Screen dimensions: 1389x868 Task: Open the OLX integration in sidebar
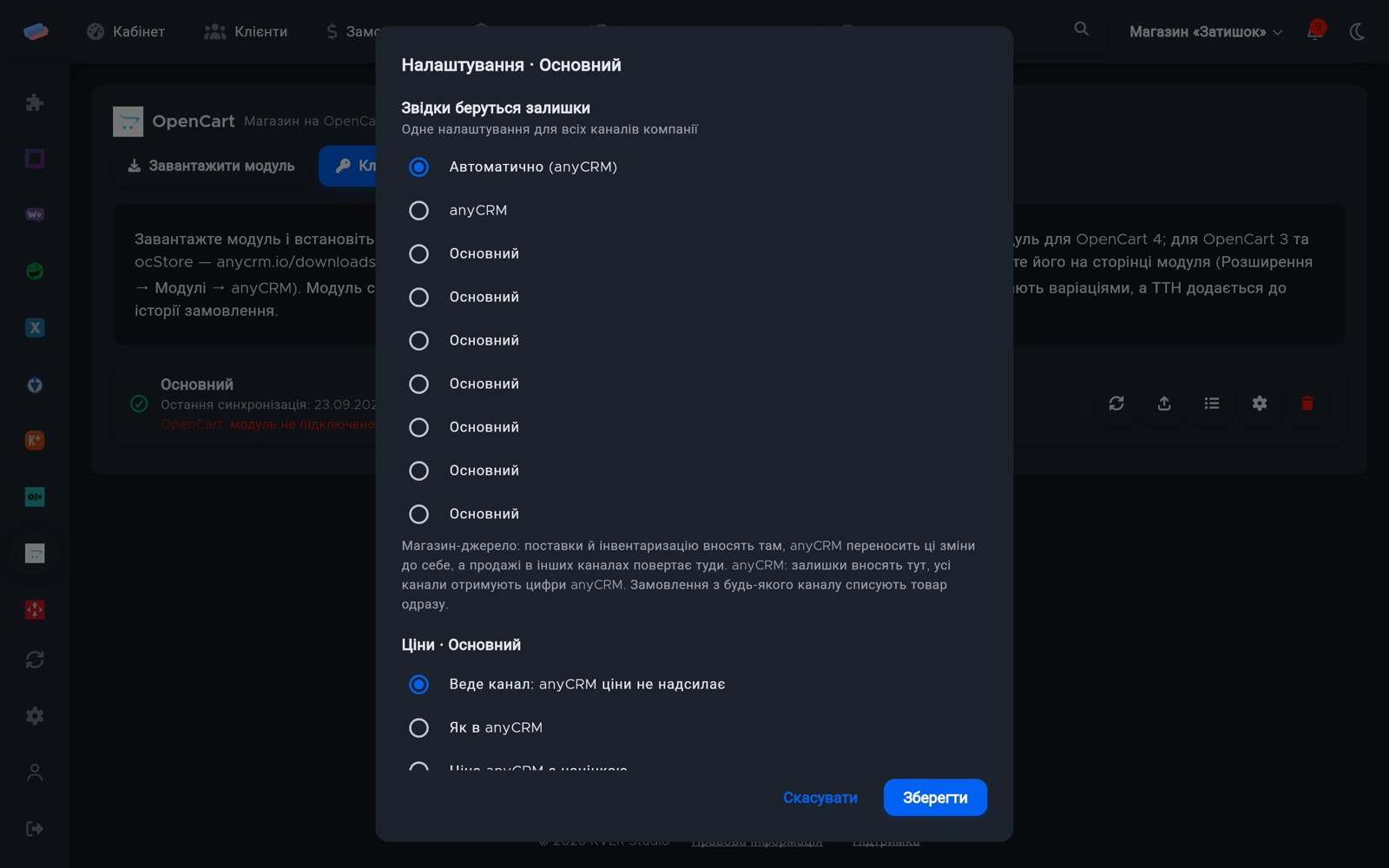click(x=35, y=496)
